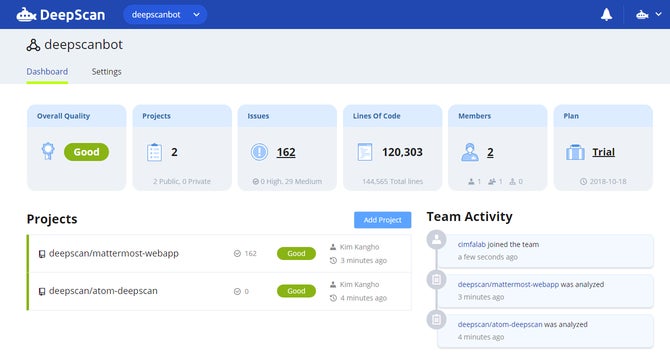Image resolution: width=670 pixels, height=360 pixels.
Task: Click the issue check icon beside 162
Action: click(237, 254)
